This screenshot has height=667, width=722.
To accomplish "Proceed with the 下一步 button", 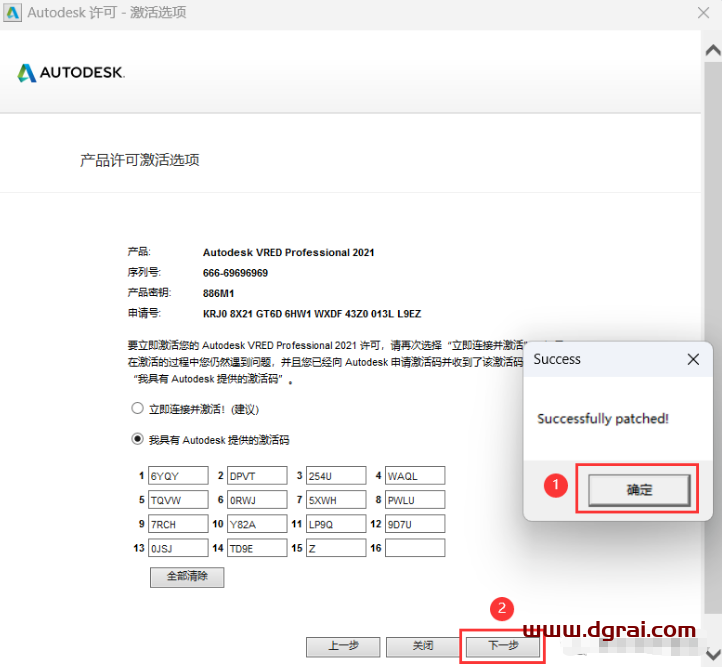I will (x=503, y=646).
